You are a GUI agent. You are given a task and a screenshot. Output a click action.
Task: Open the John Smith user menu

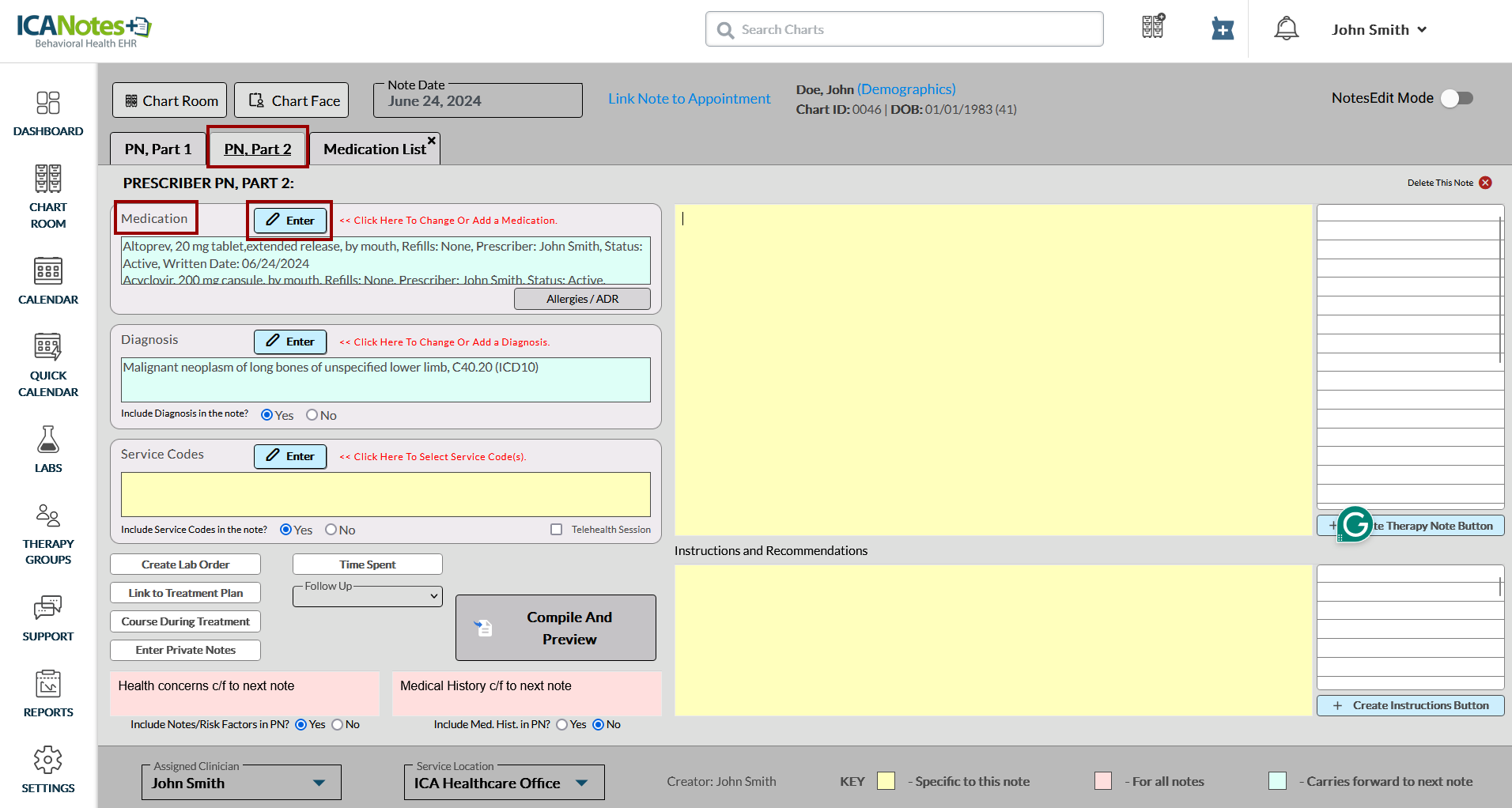pyautogui.click(x=1379, y=29)
